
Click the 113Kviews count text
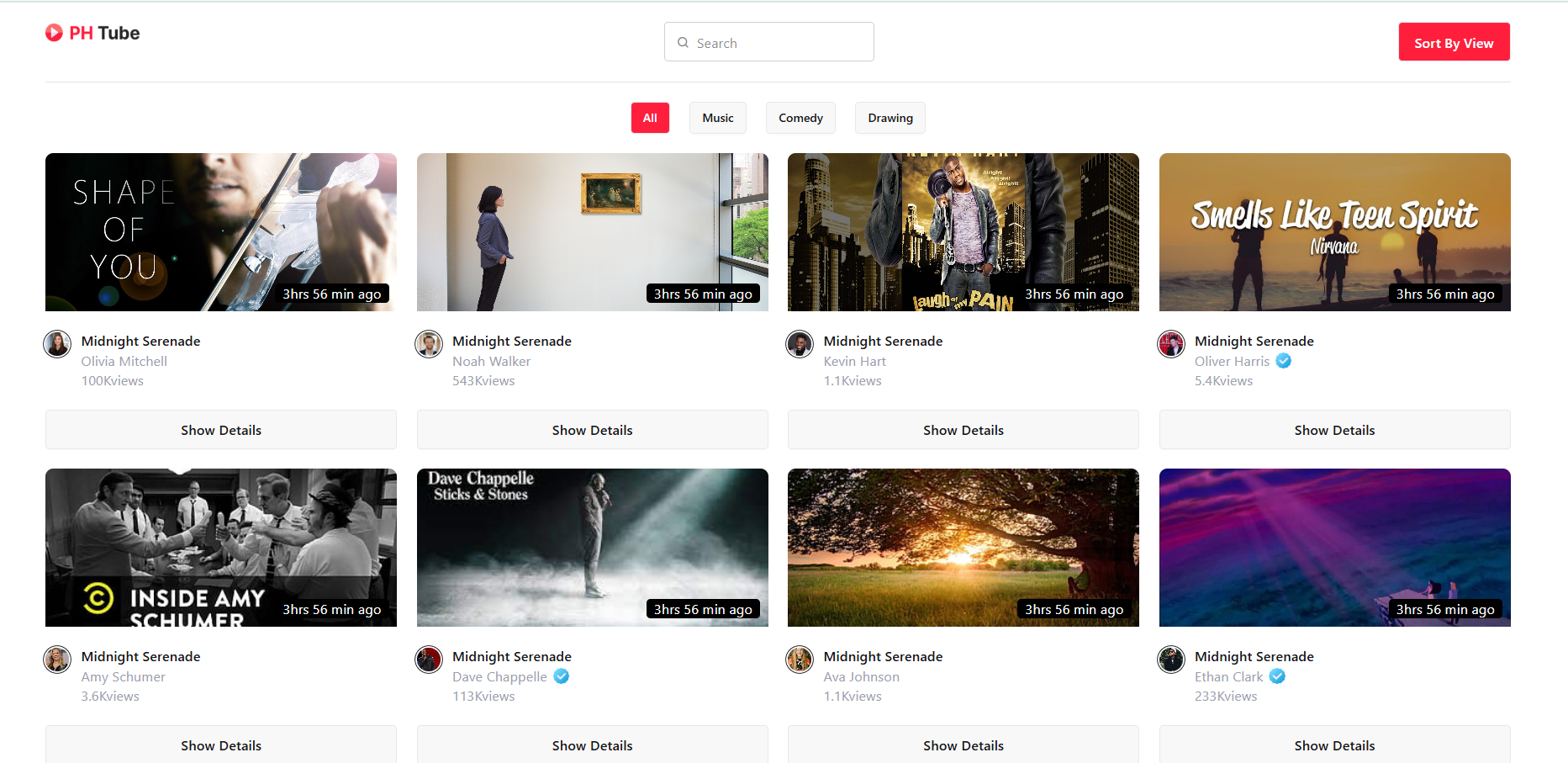(483, 696)
